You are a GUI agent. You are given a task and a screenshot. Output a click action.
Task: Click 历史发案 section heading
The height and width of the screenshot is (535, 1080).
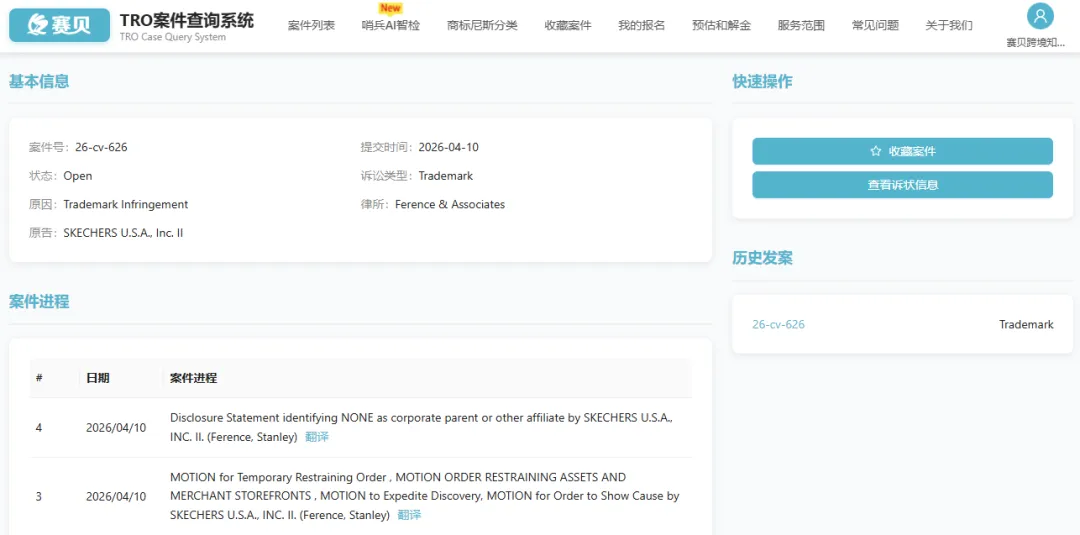coord(762,258)
